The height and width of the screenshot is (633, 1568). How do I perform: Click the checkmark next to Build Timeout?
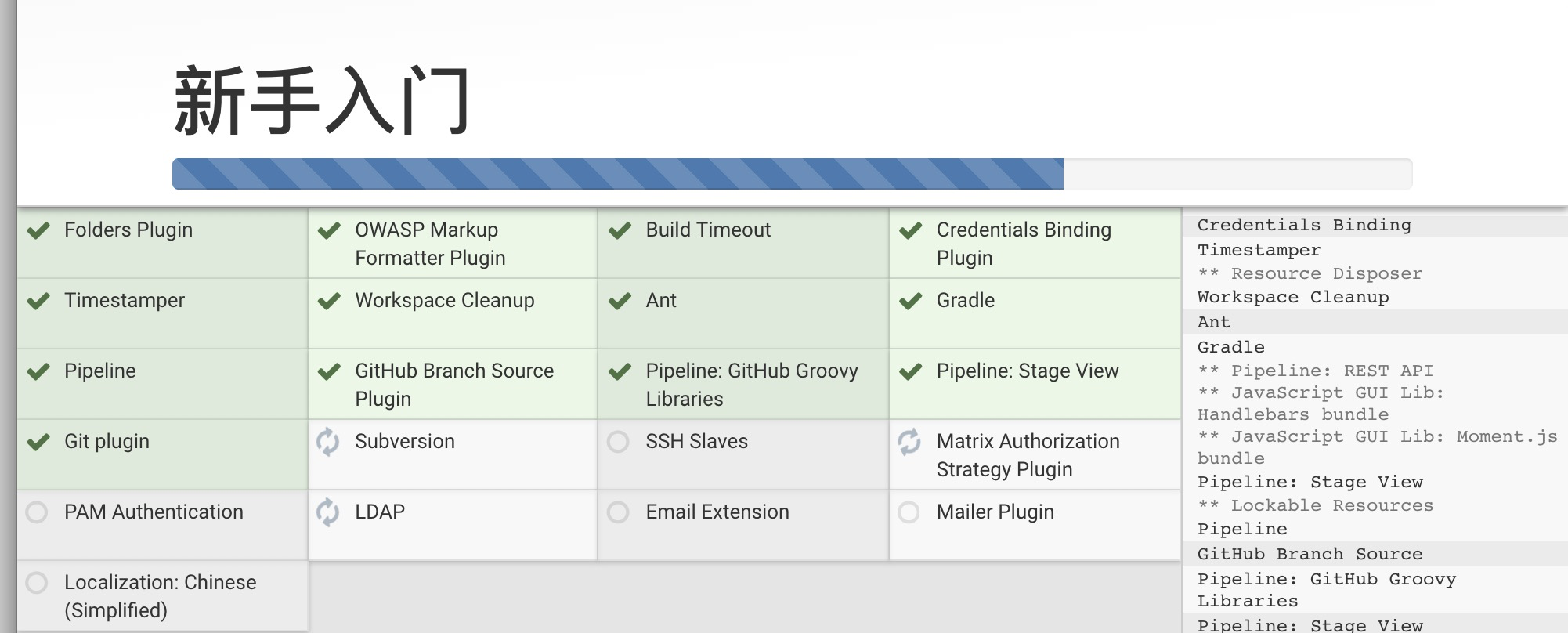click(620, 230)
